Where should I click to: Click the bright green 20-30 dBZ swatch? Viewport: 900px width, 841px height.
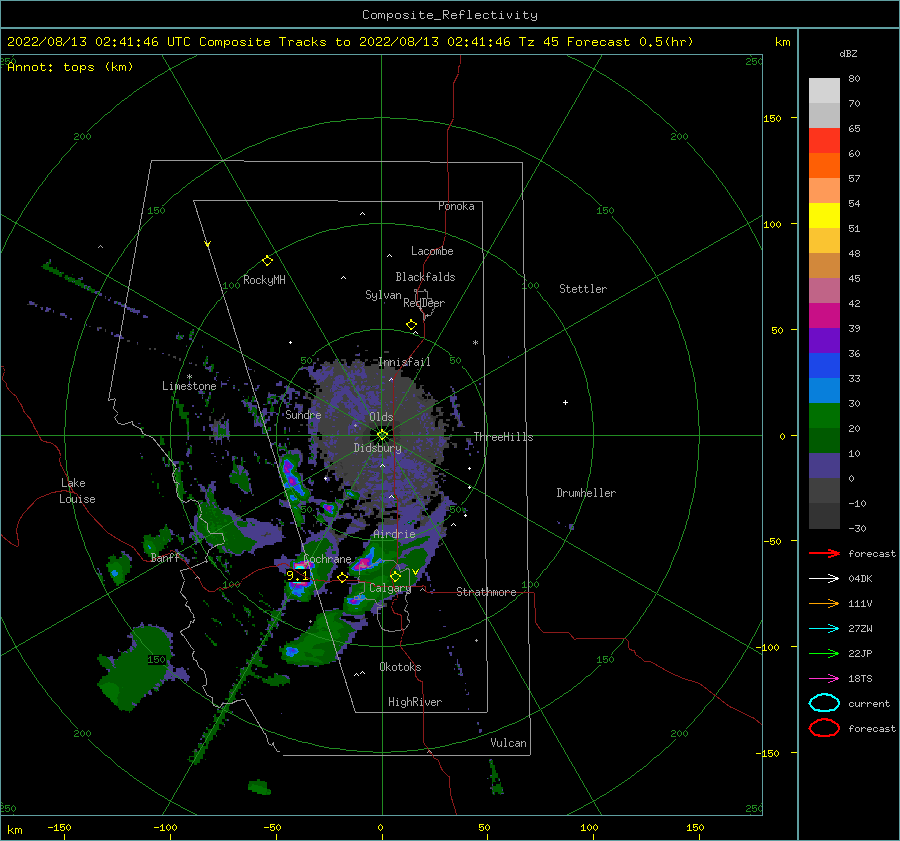click(824, 416)
